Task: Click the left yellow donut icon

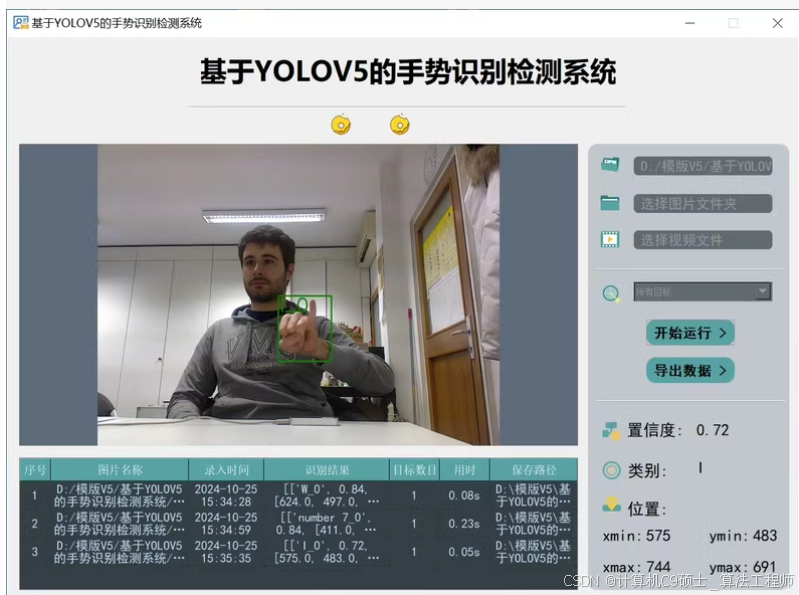Action: pos(341,124)
